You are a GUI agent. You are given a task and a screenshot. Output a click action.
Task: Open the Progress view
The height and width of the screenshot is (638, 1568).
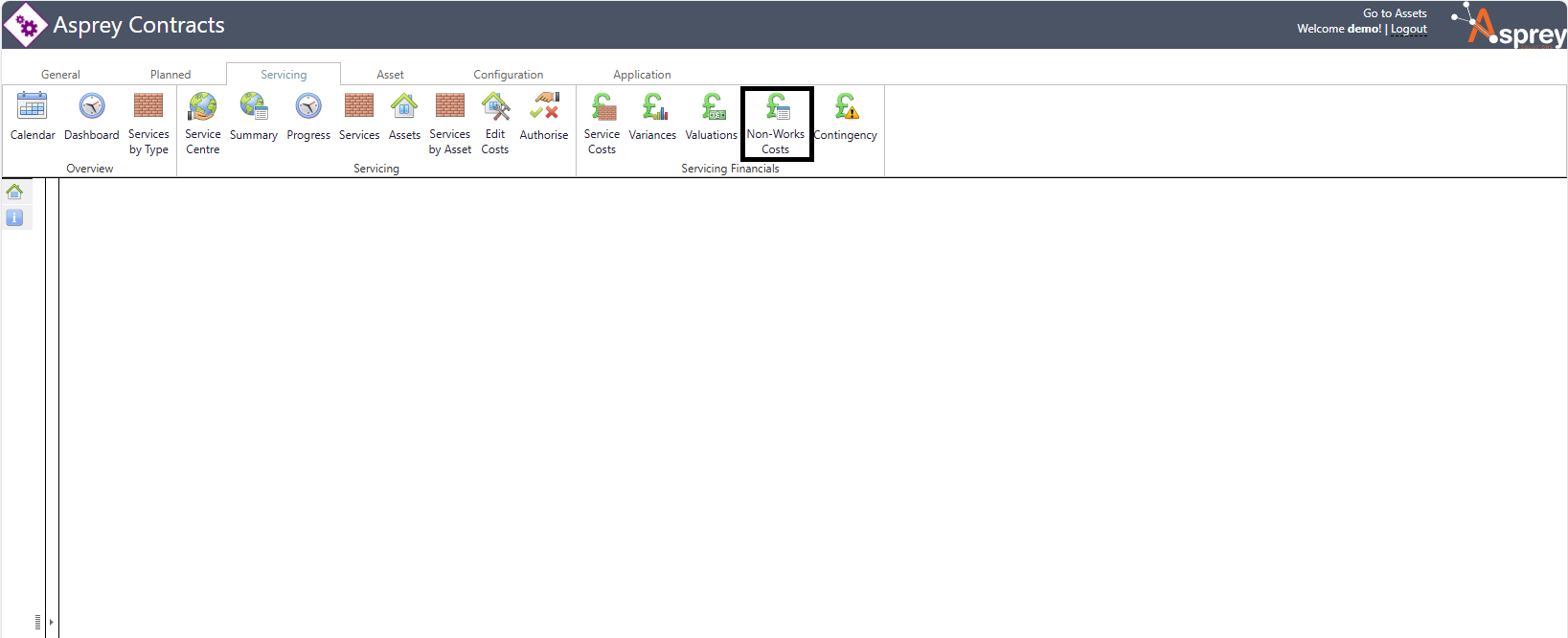tap(308, 106)
